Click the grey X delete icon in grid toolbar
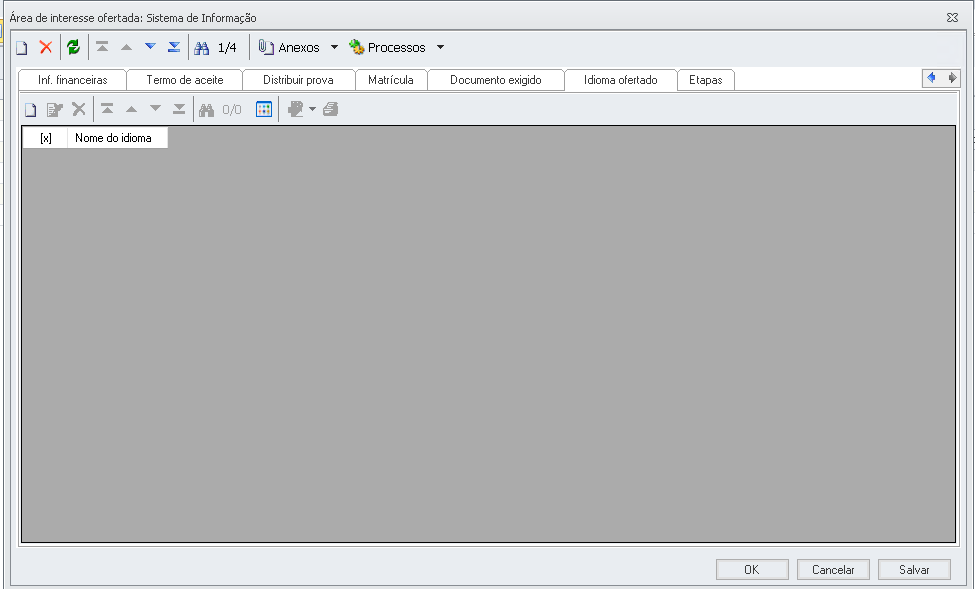The image size is (975, 589). (78, 109)
